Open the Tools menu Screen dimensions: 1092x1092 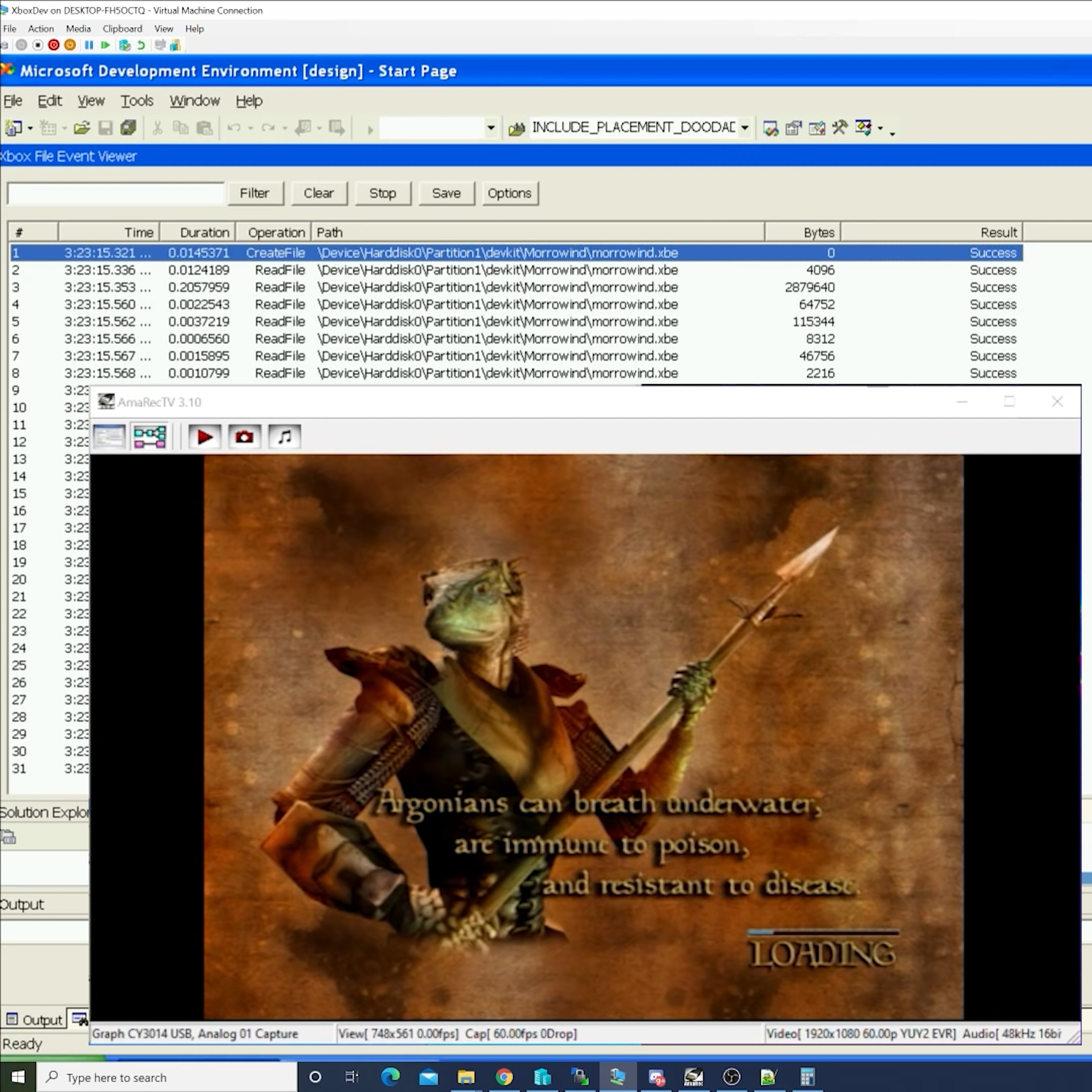coord(136,101)
